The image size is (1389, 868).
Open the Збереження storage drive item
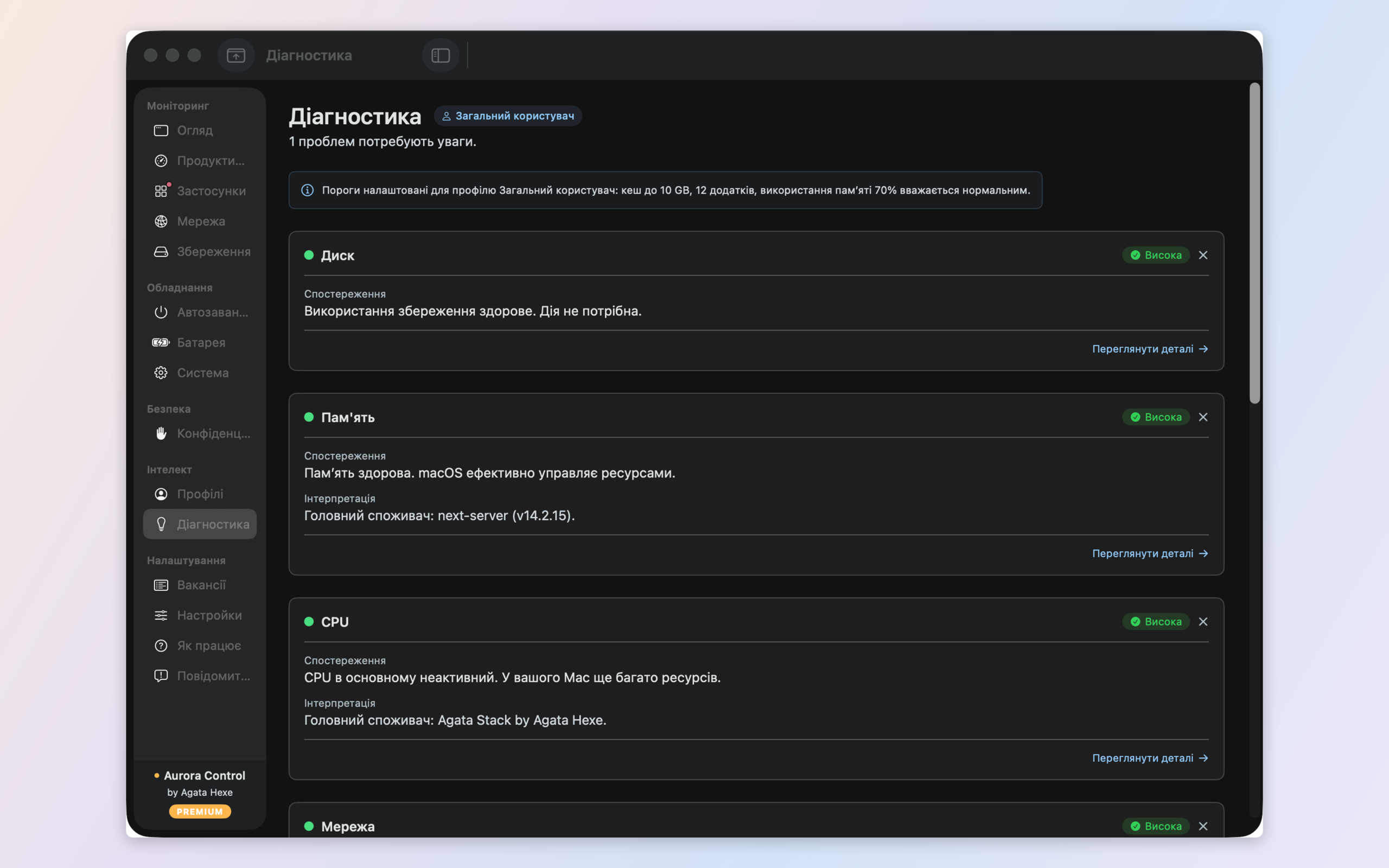(x=200, y=251)
